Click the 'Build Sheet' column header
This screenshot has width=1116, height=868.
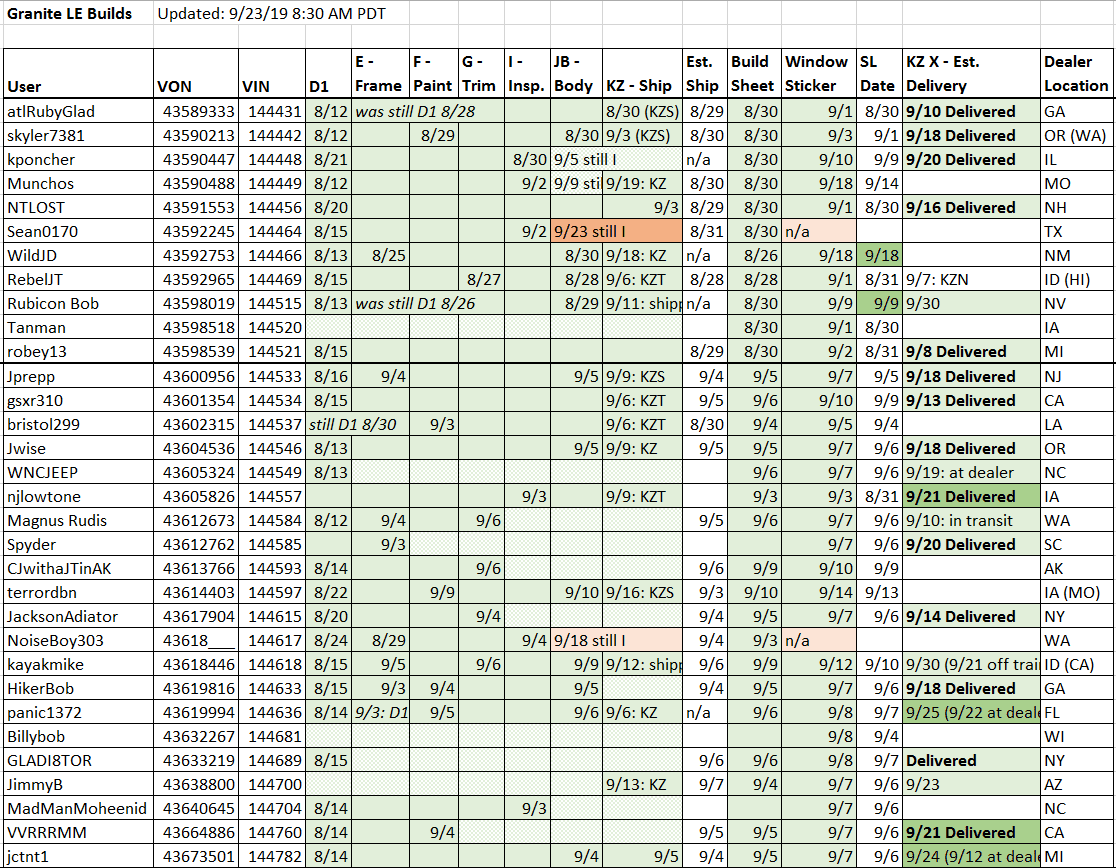coord(754,73)
